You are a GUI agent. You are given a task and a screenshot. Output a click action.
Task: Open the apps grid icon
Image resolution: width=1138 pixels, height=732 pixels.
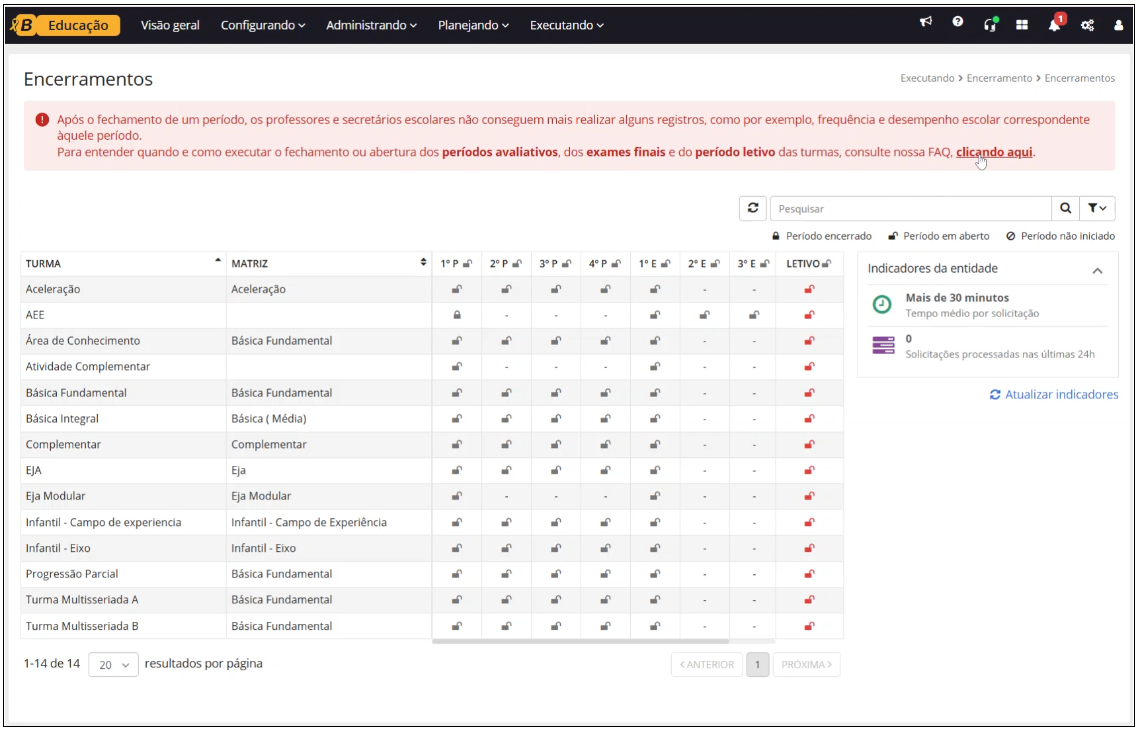point(1022,25)
